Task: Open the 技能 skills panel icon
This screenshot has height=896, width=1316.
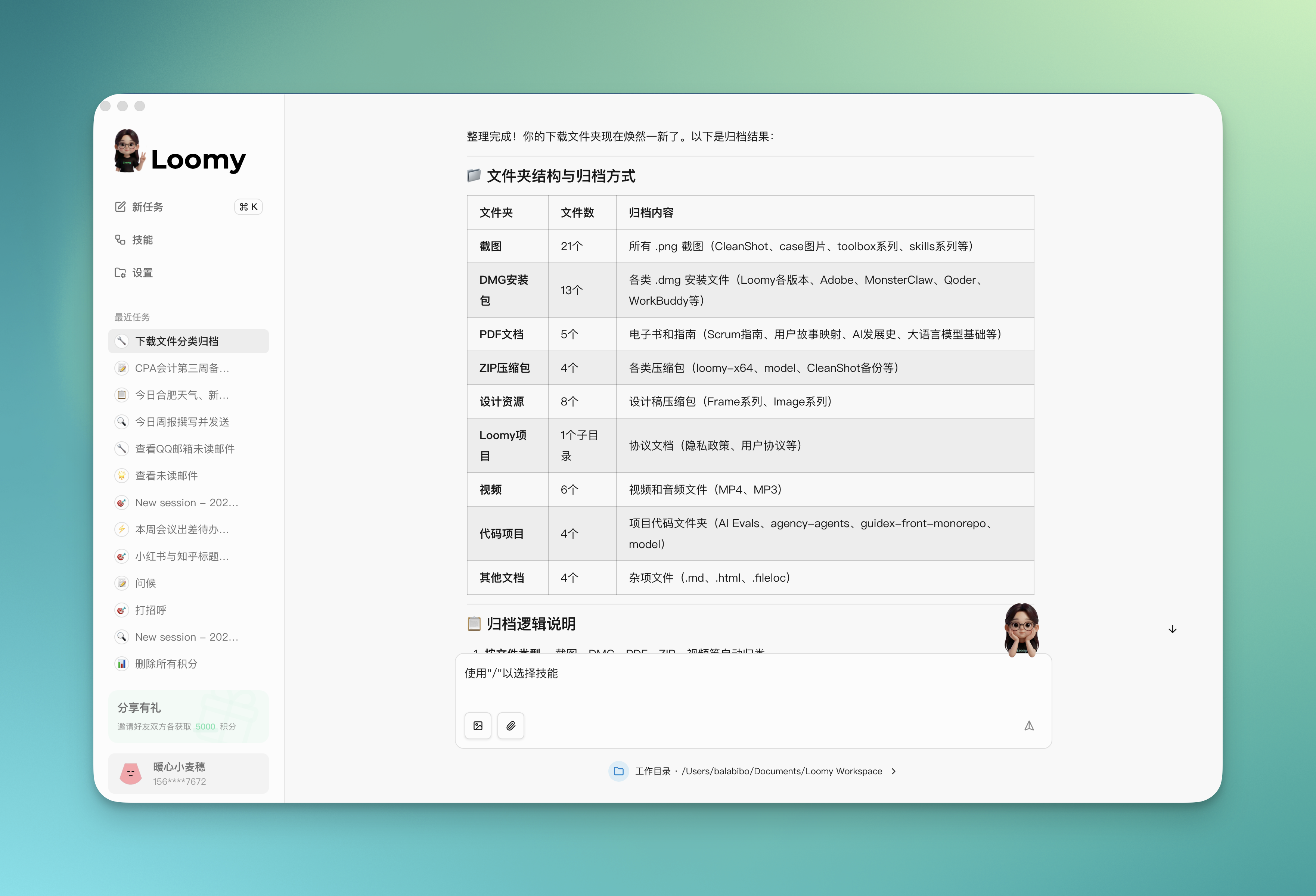Action: tap(120, 239)
